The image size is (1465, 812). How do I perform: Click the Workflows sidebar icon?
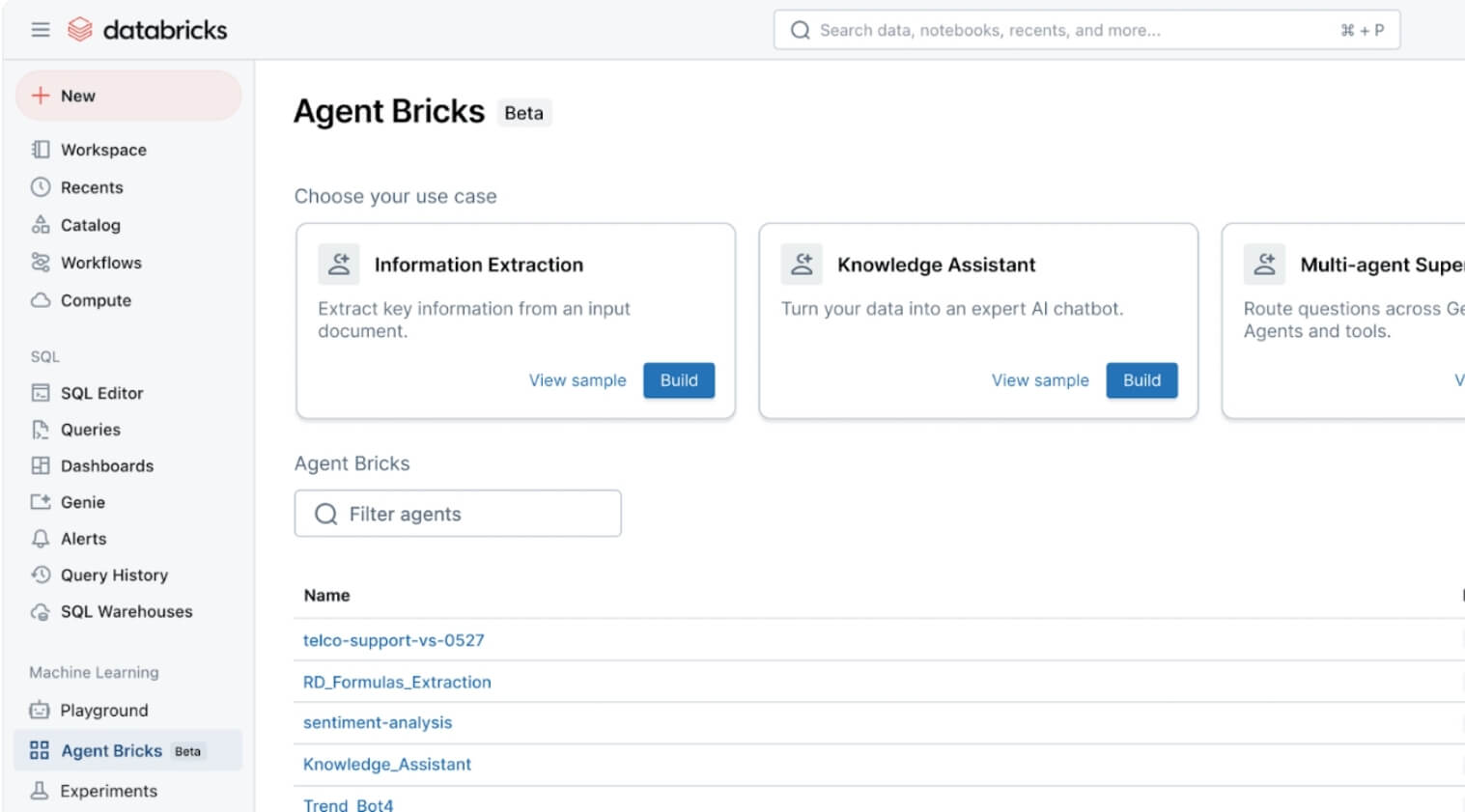pos(41,263)
